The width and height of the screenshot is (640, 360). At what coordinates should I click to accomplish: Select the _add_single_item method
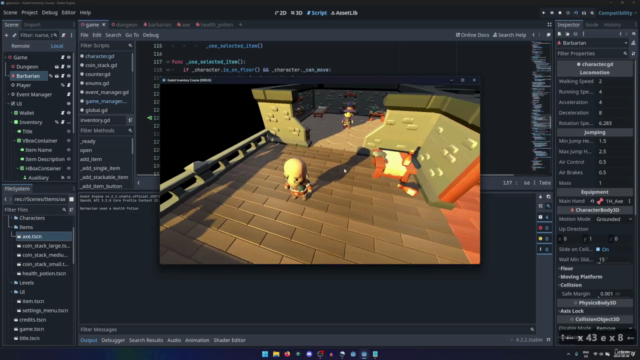coord(100,168)
